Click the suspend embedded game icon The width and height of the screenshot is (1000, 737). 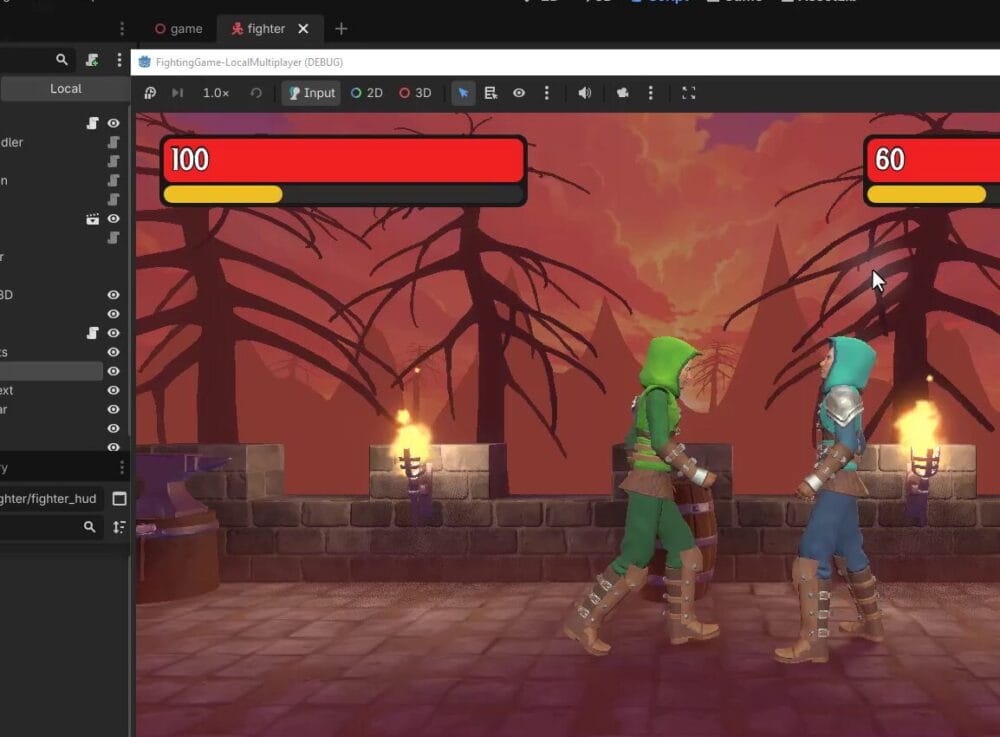coord(151,93)
